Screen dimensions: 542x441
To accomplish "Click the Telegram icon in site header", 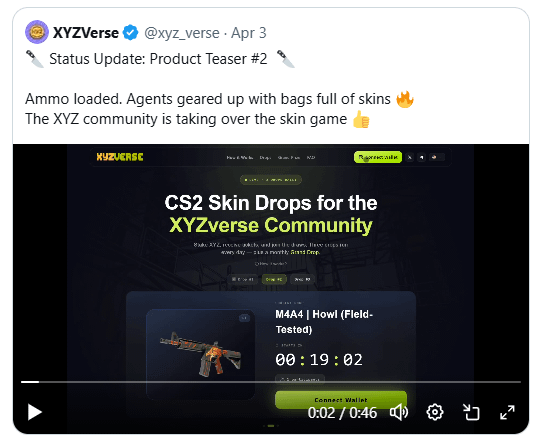I will tap(421, 157).
